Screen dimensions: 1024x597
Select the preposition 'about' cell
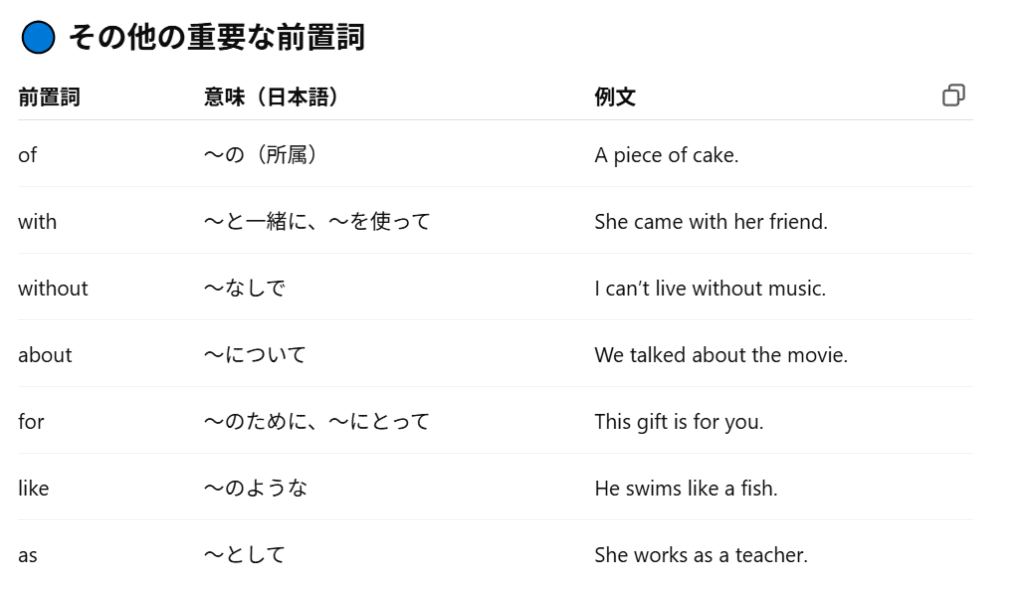click(45, 355)
